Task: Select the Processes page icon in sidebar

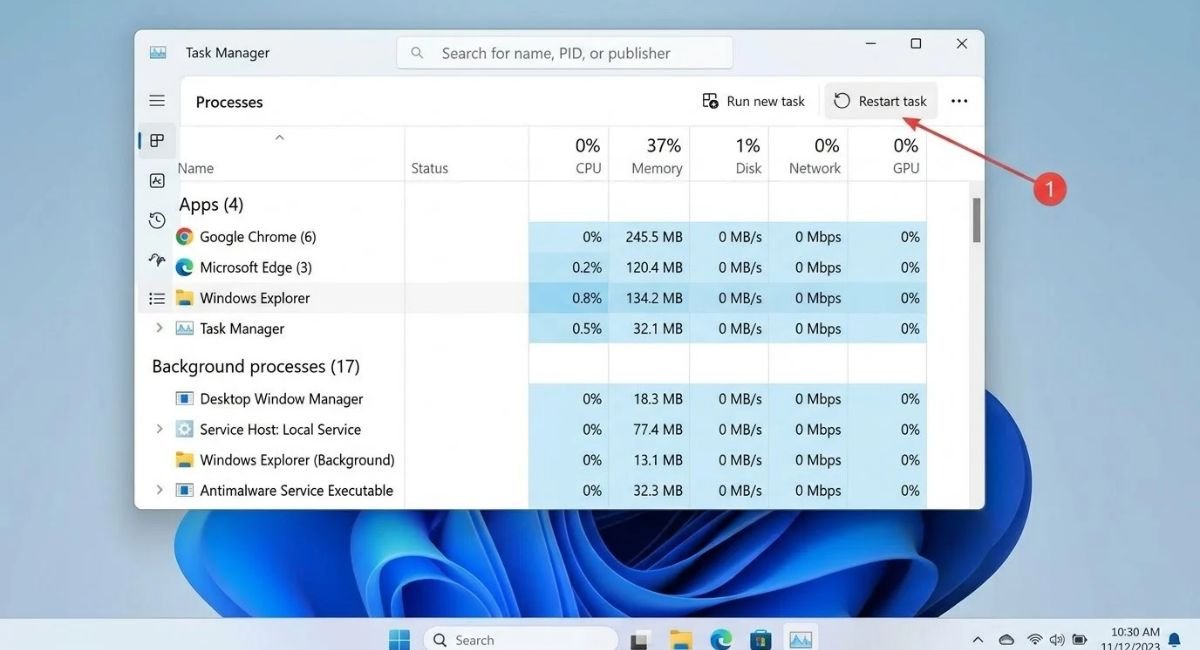Action: (x=157, y=141)
